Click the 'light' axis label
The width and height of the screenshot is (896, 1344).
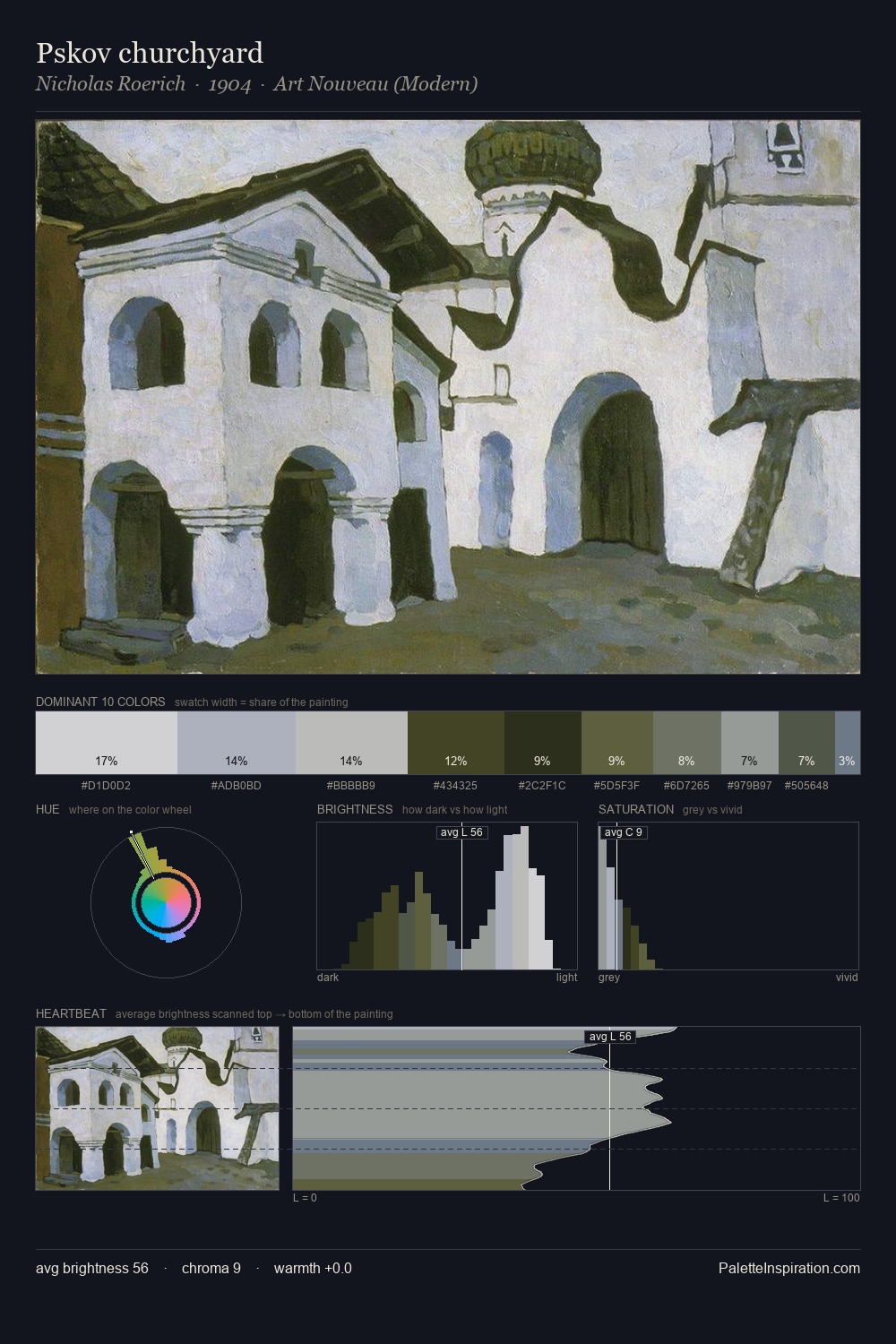567,978
